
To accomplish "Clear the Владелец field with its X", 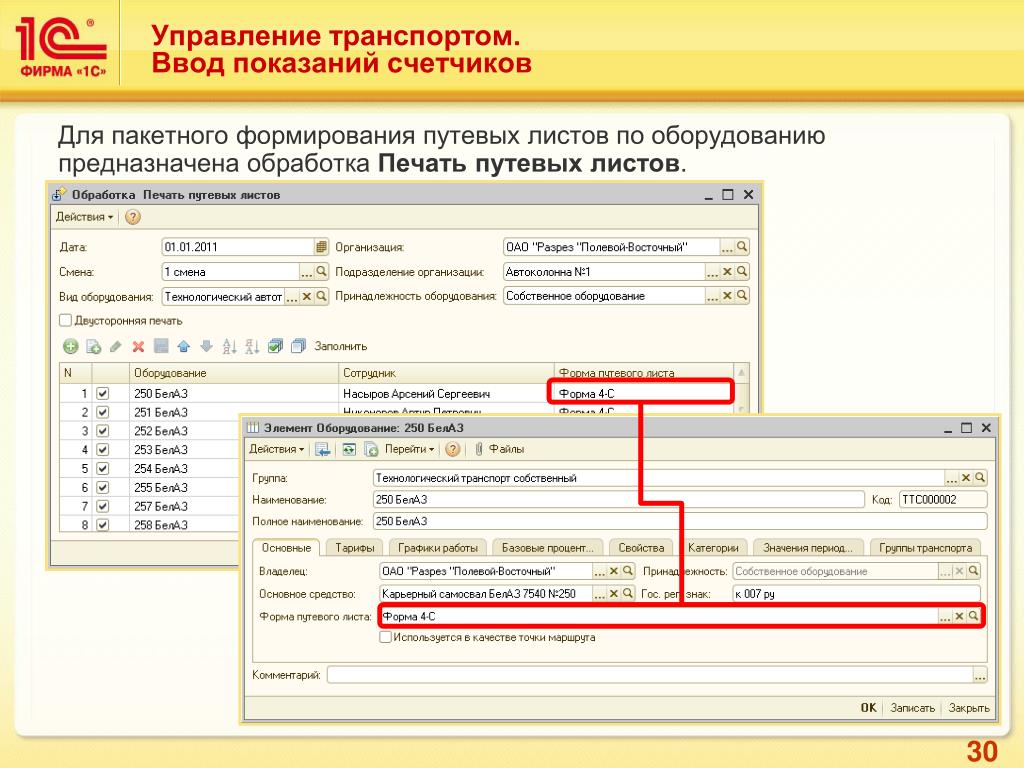I will coord(614,571).
